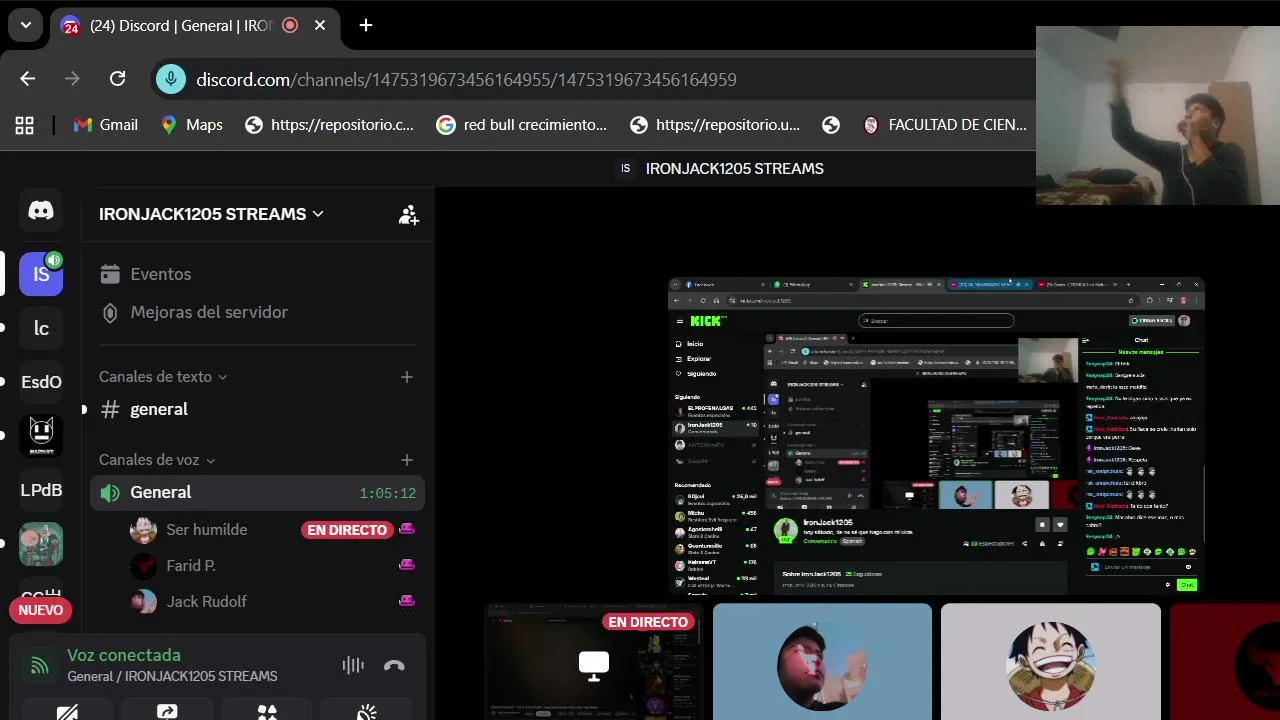Select the red participant tile
The width and height of the screenshot is (1280, 720).
[x=1225, y=662]
